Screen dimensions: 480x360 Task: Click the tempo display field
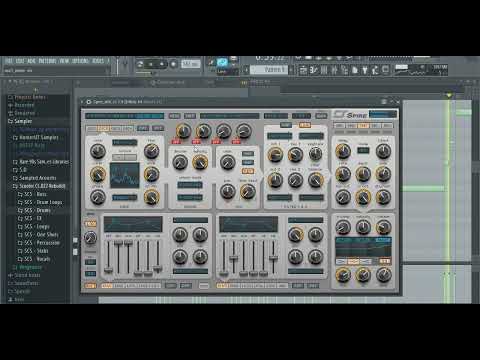(x=190, y=64)
